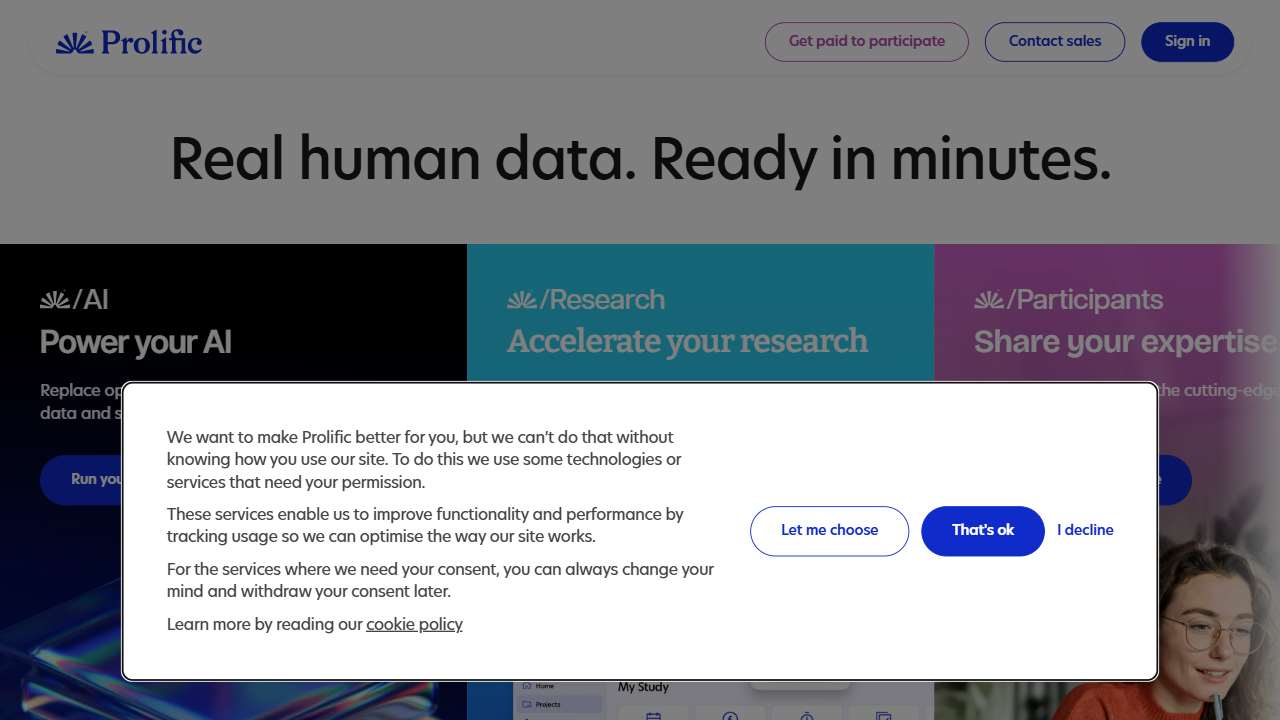Click the Prolific /Participants logo icon
Image resolution: width=1280 pixels, height=720 pixels.
989,299
